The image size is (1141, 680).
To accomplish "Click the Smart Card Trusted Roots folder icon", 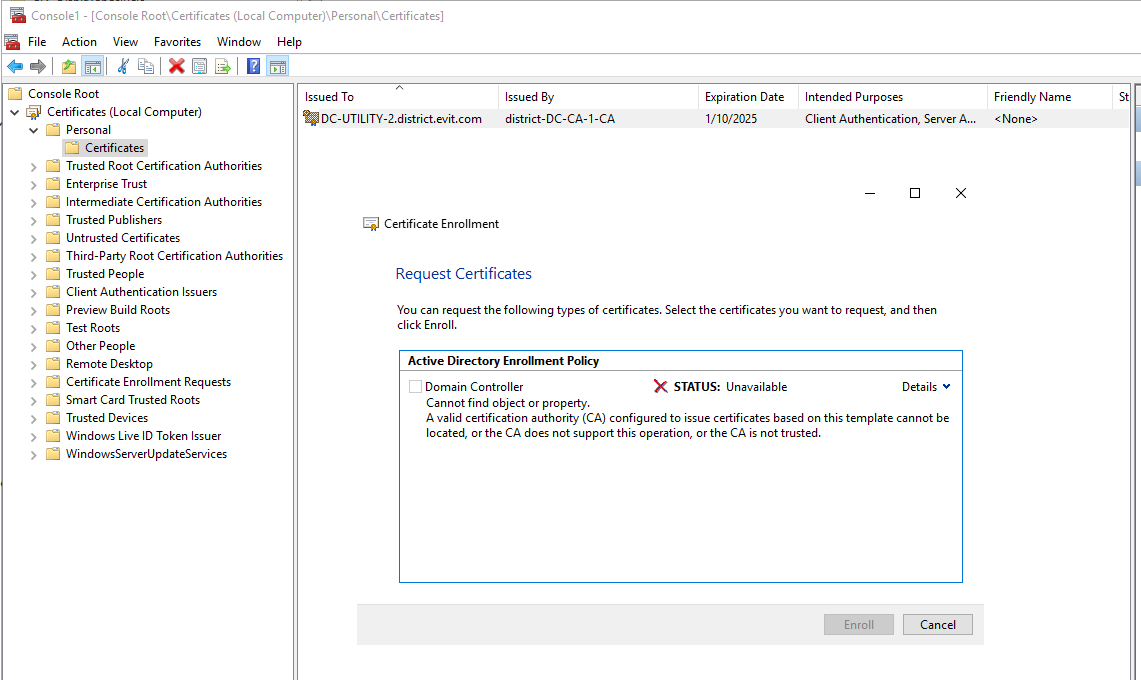I will click(53, 400).
